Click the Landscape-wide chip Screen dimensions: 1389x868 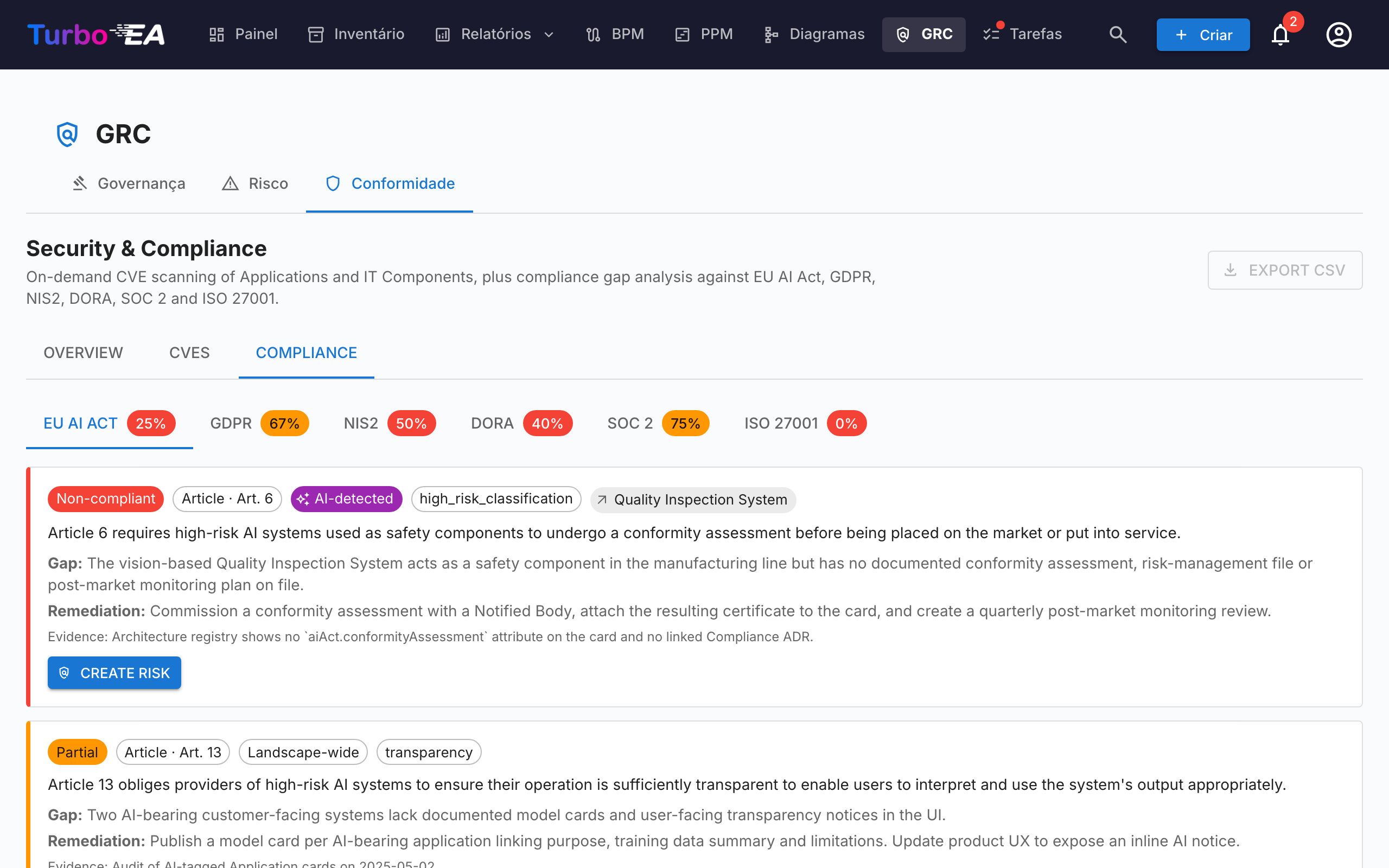pos(303,752)
